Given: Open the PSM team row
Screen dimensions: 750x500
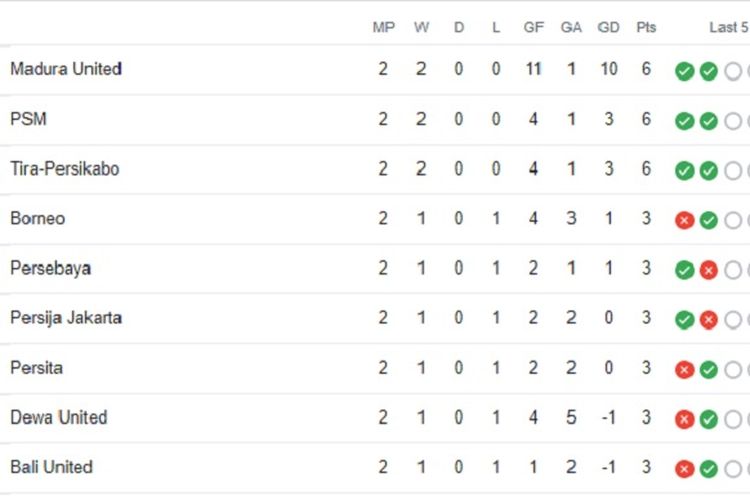Looking at the screenshot, I should [x=375, y=120].
